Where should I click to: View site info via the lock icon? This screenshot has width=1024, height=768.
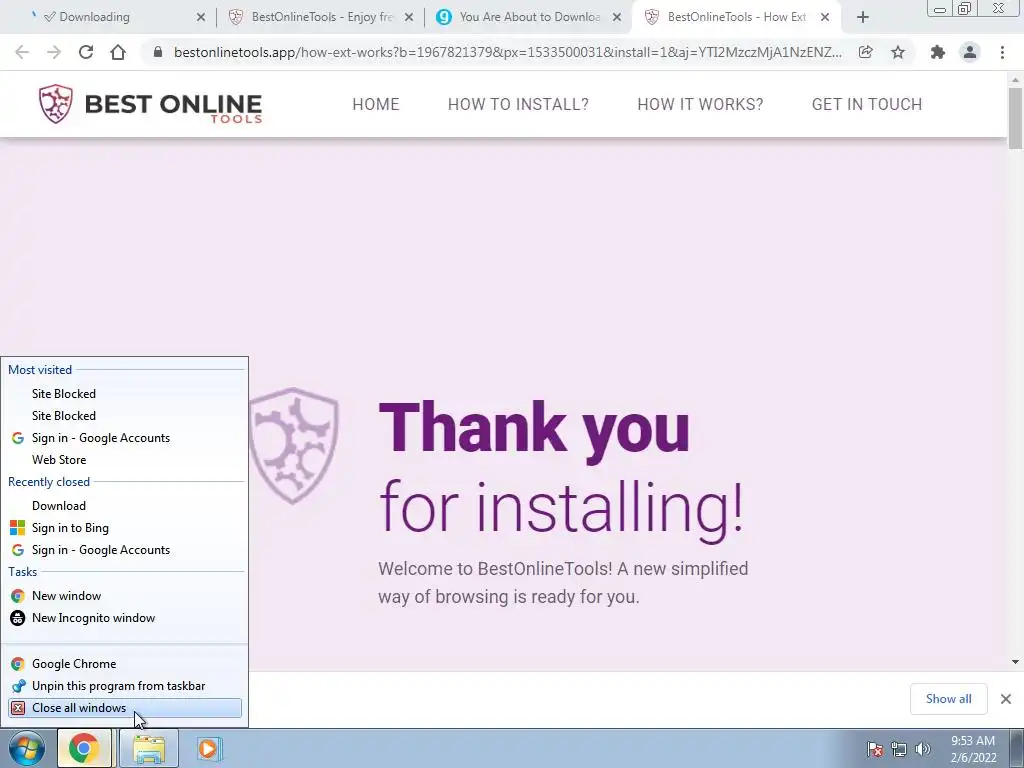pos(157,52)
